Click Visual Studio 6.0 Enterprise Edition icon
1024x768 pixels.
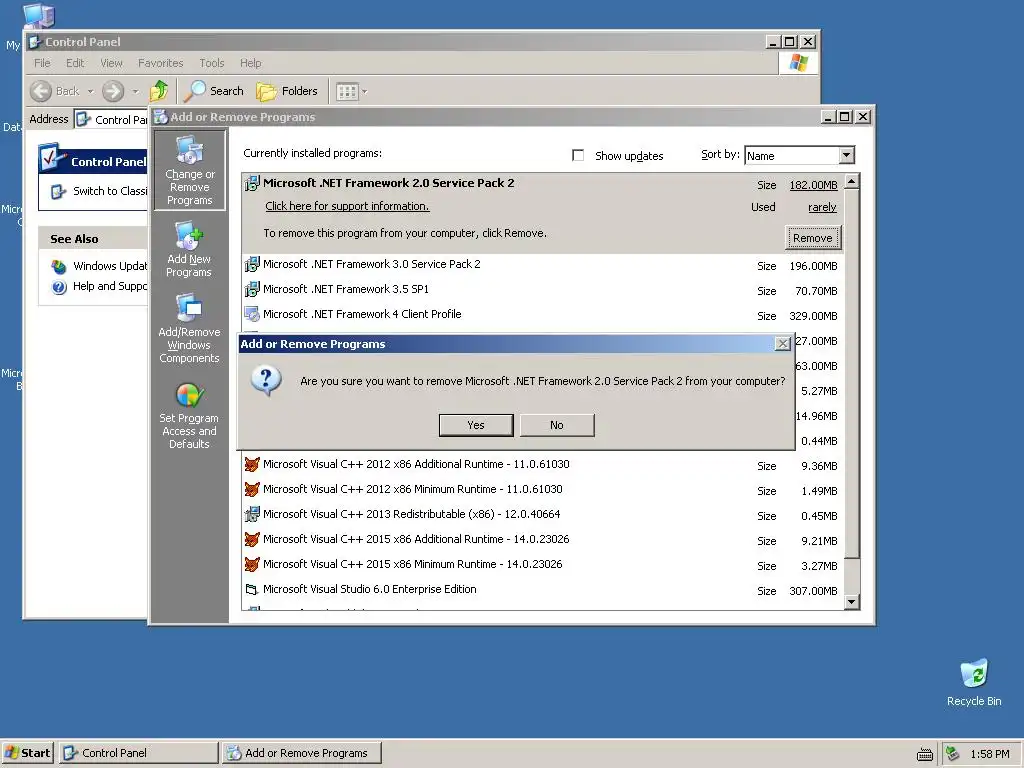pyautogui.click(x=252, y=590)
